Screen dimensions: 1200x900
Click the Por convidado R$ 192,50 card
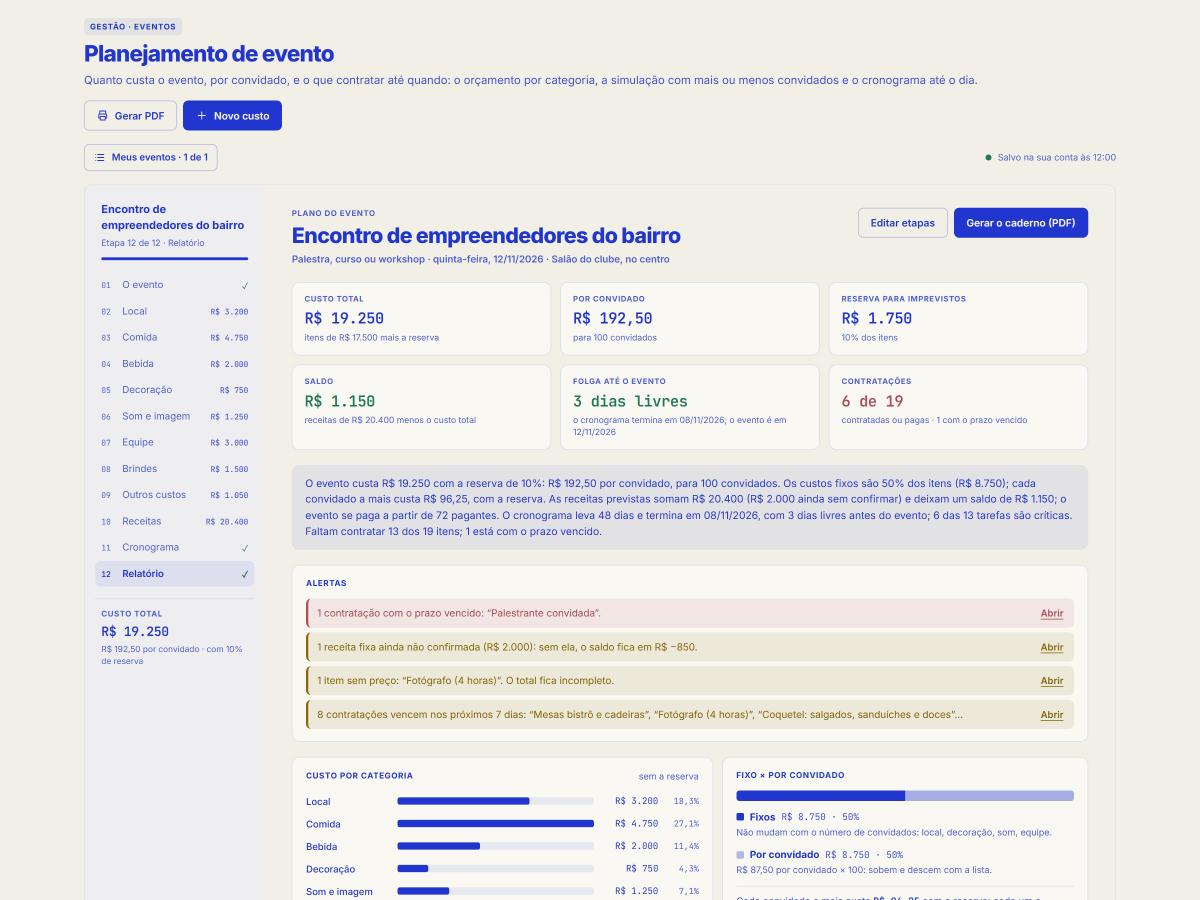pos(690,319)
